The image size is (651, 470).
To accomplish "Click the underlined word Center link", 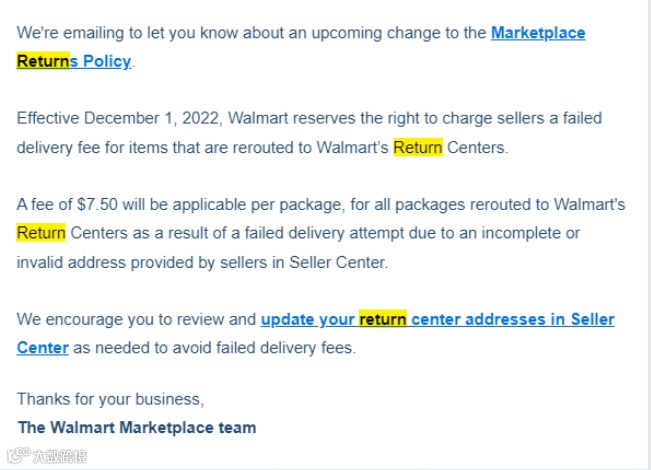I will coord(42,348).
